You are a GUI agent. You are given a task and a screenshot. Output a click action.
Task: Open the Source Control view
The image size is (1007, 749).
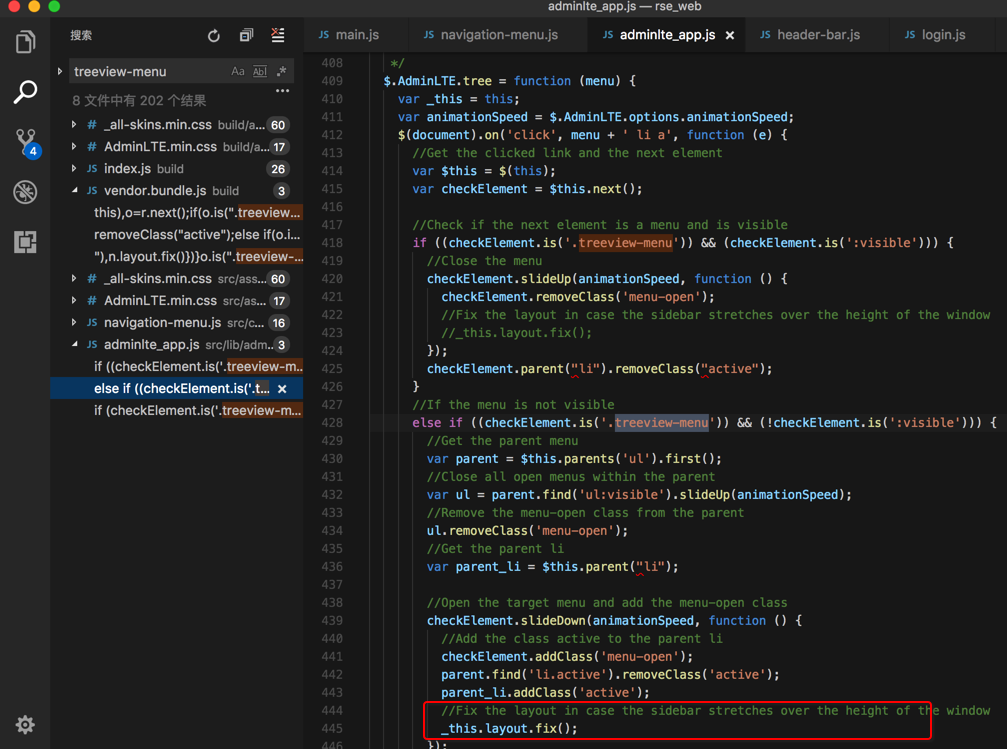25,142
